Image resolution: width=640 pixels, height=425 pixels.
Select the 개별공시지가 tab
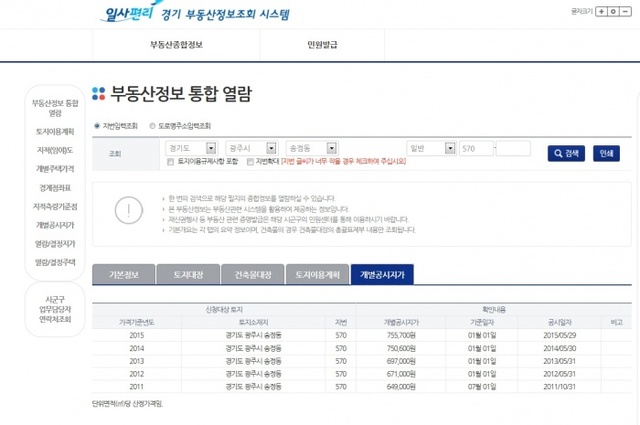(x=382, y=274)
